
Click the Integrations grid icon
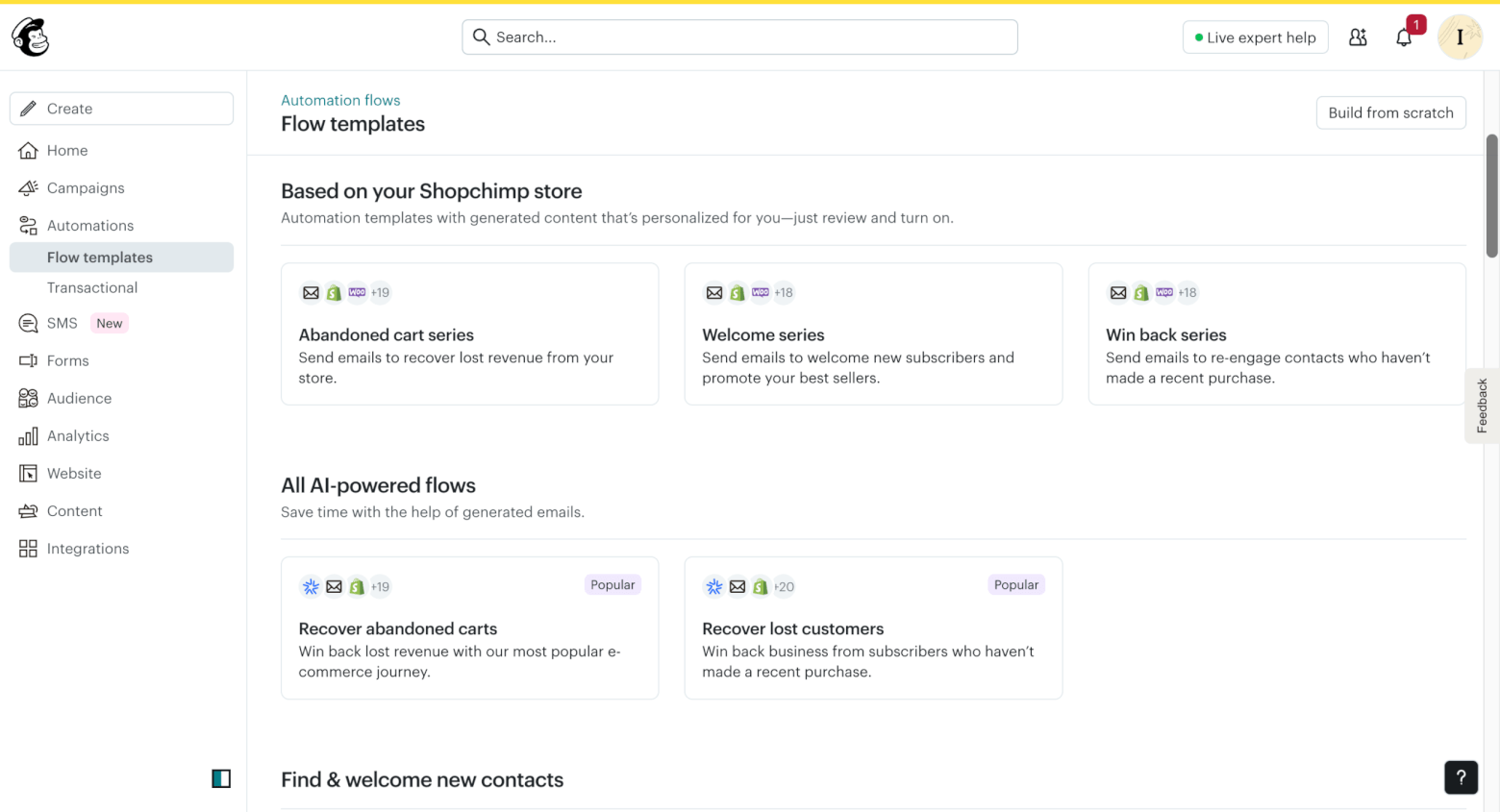28,548
